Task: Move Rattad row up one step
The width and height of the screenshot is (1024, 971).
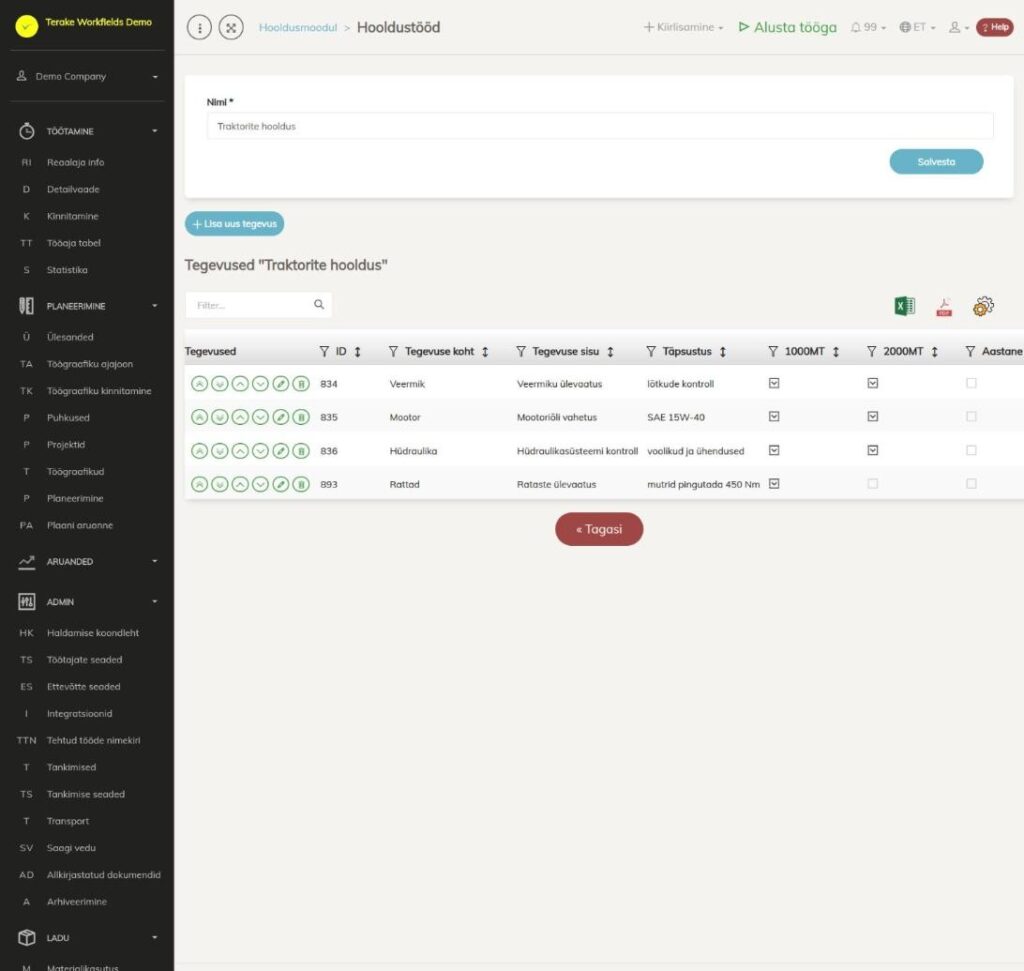Action: 240,485
